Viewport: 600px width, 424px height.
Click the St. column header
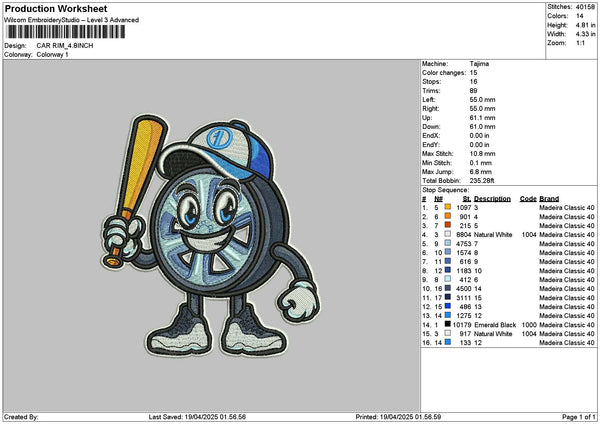pos(467,199)
